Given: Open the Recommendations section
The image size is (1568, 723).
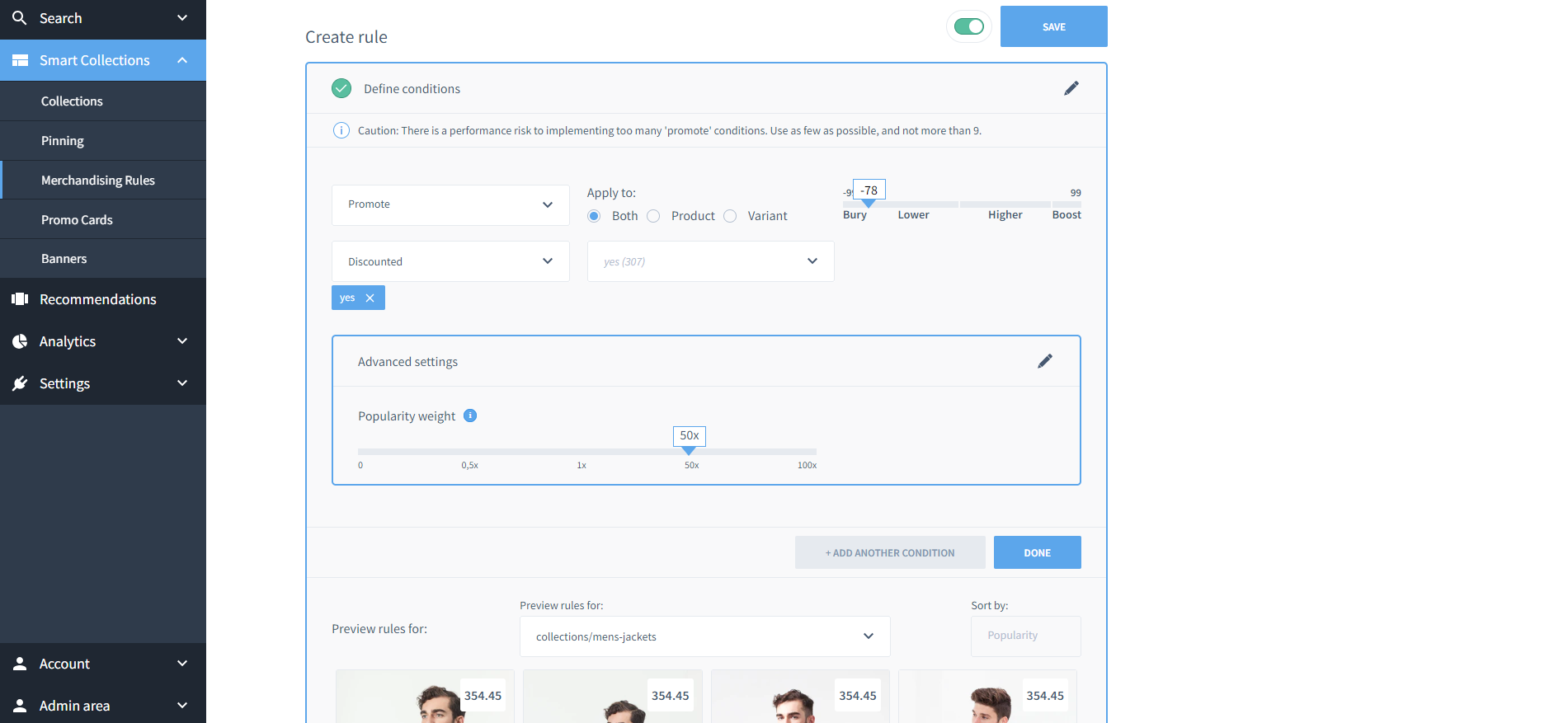Looking at the screenshot, I should [x=103, y=298].
